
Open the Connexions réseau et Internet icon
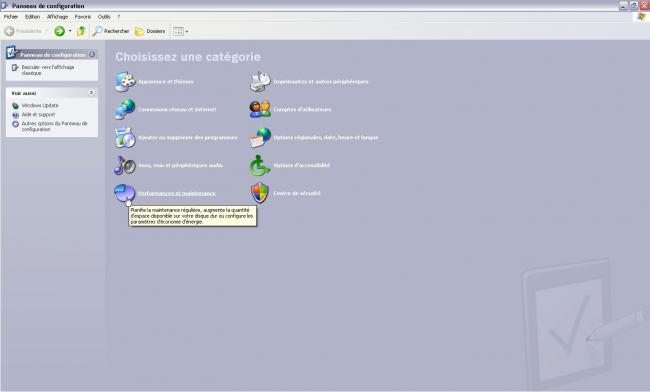point(125,109)
